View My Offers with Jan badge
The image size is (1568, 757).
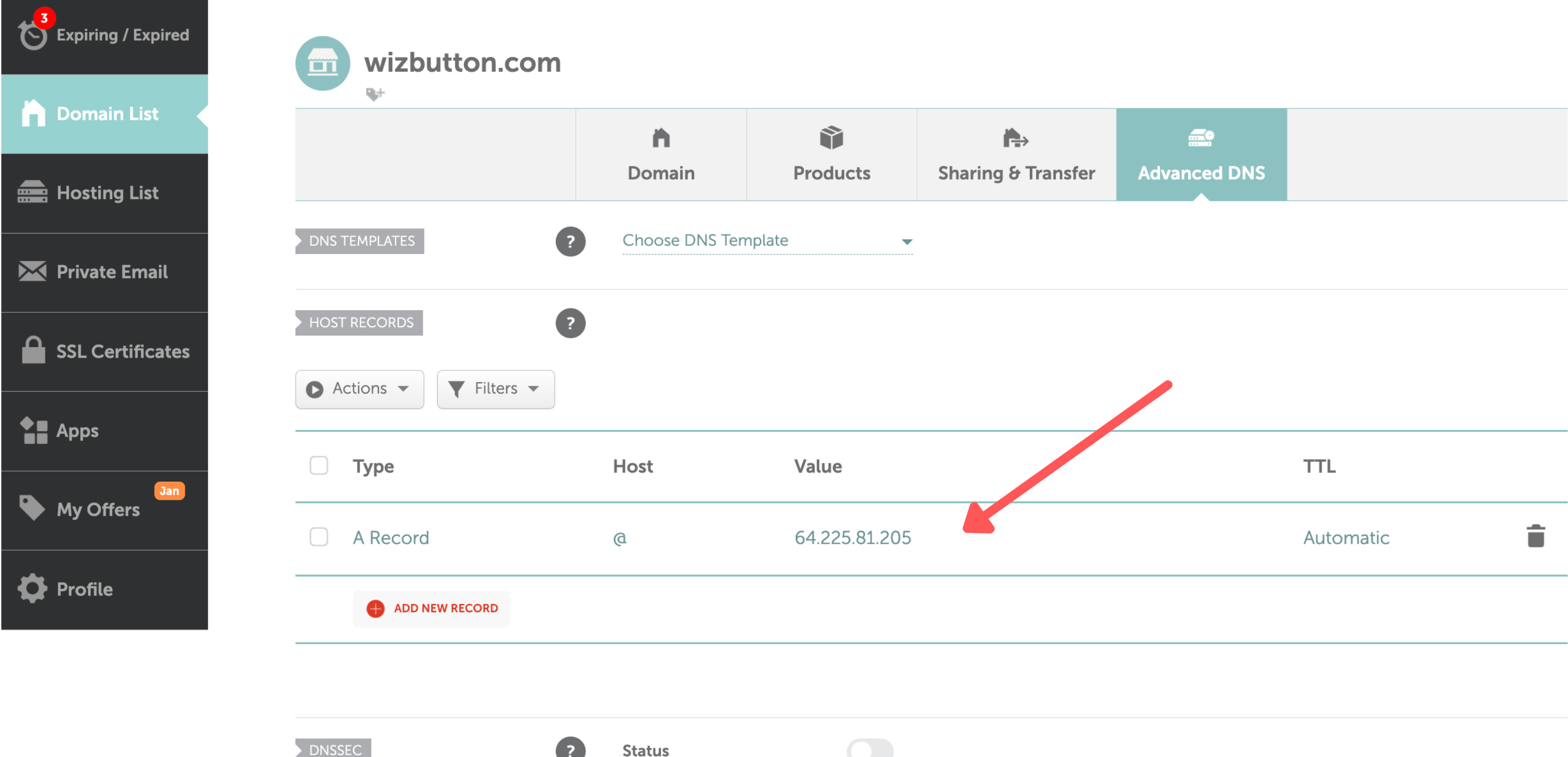tap(98, 509)
